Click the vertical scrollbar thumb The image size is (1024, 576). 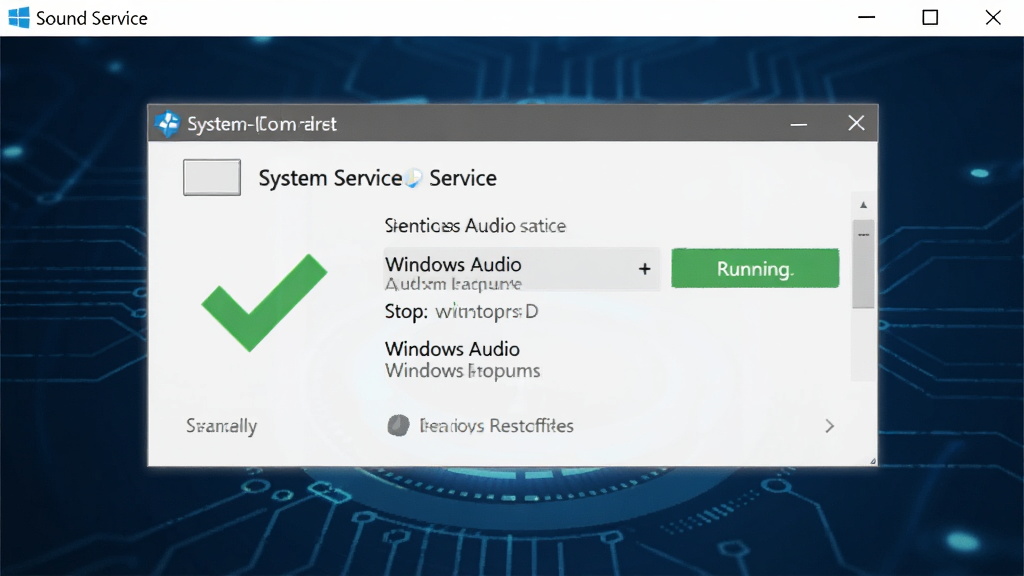coord(863,264)
